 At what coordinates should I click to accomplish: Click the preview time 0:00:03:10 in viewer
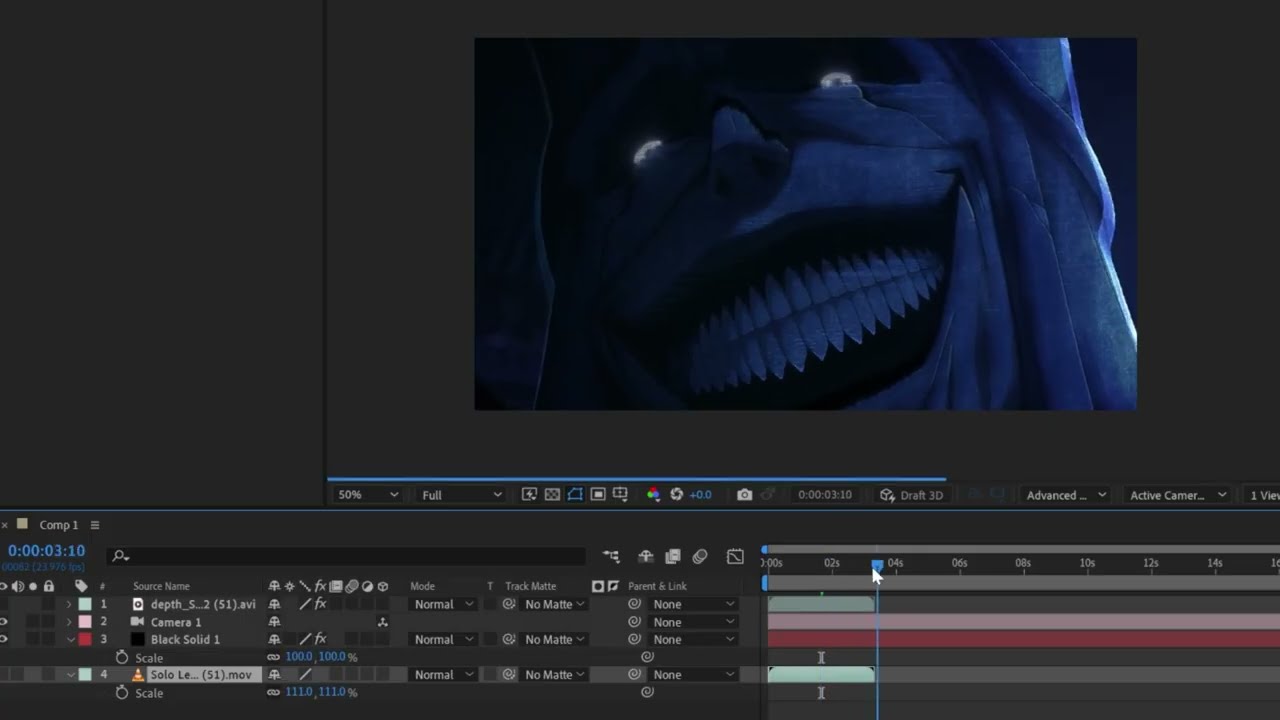pos(825,495)
